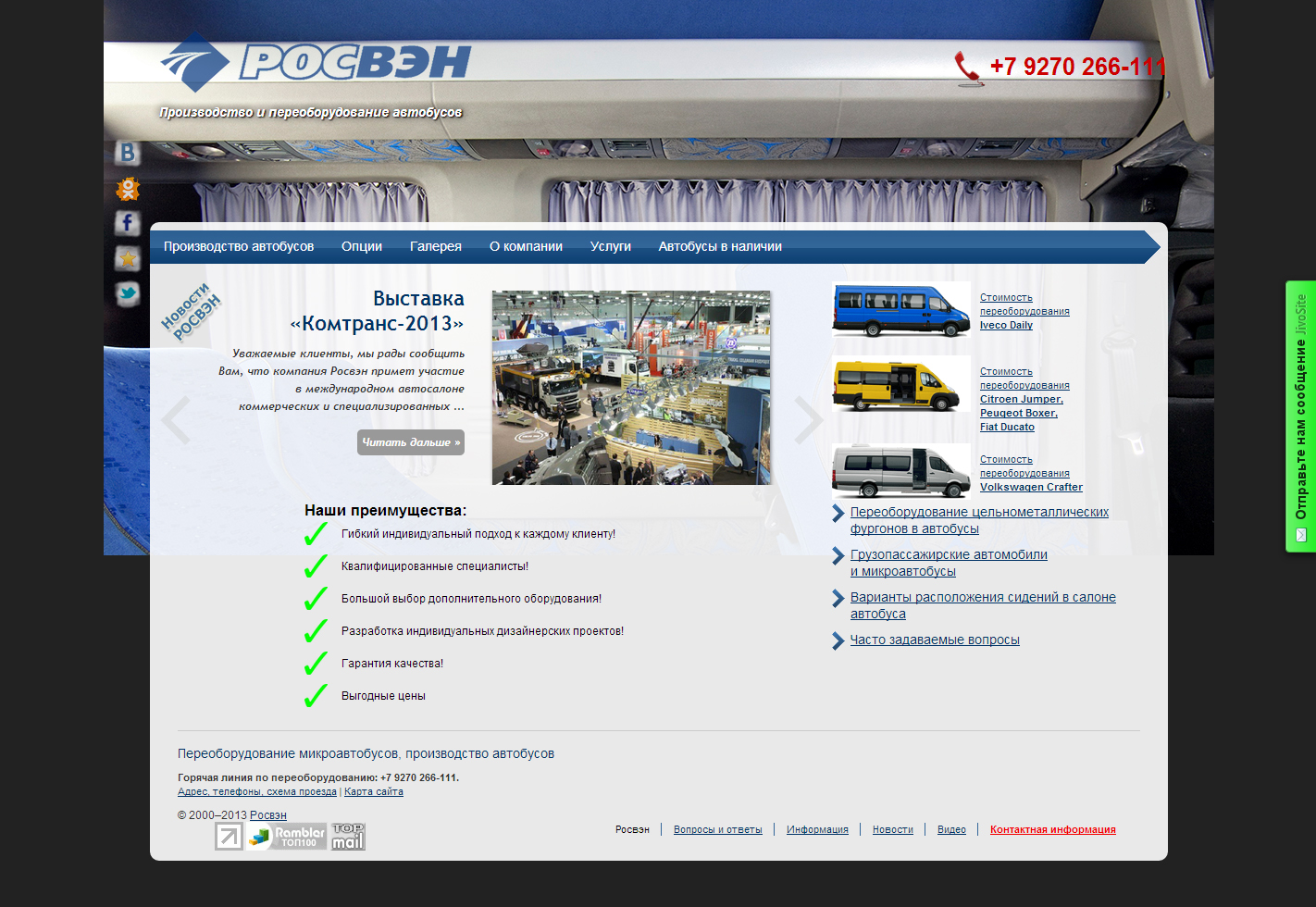Show next news slide with right arrow
Image resolution: width=1316 pixels, height=907 pixels.
809,420
